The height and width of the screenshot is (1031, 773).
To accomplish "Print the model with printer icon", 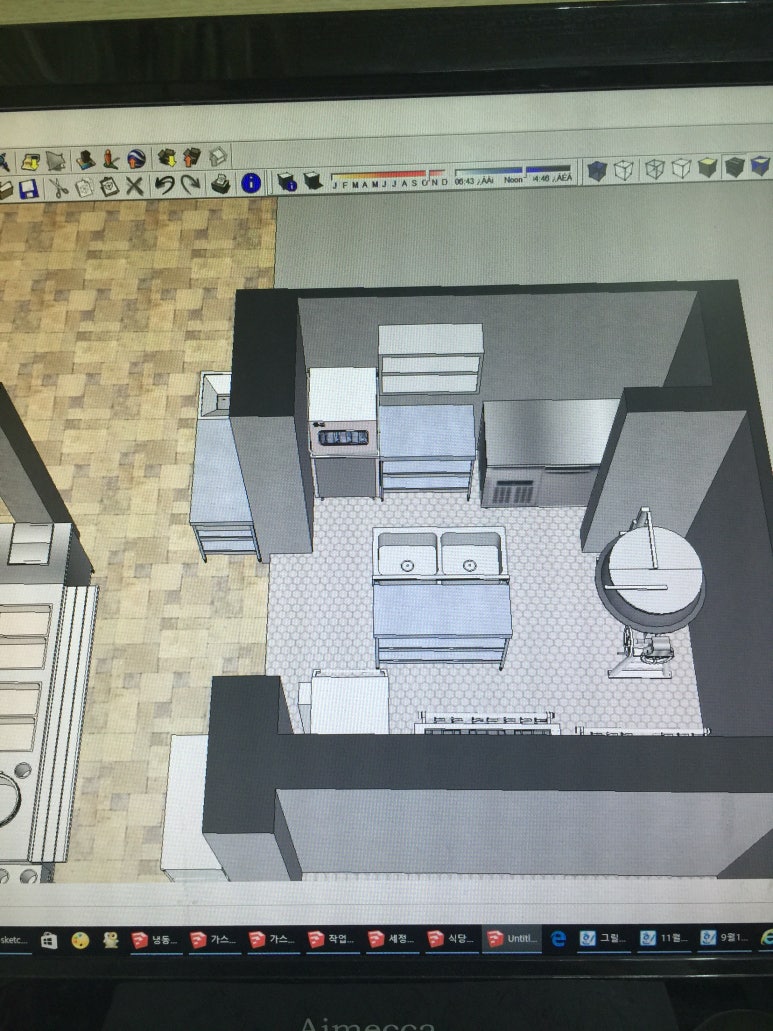I will point(220,183).
